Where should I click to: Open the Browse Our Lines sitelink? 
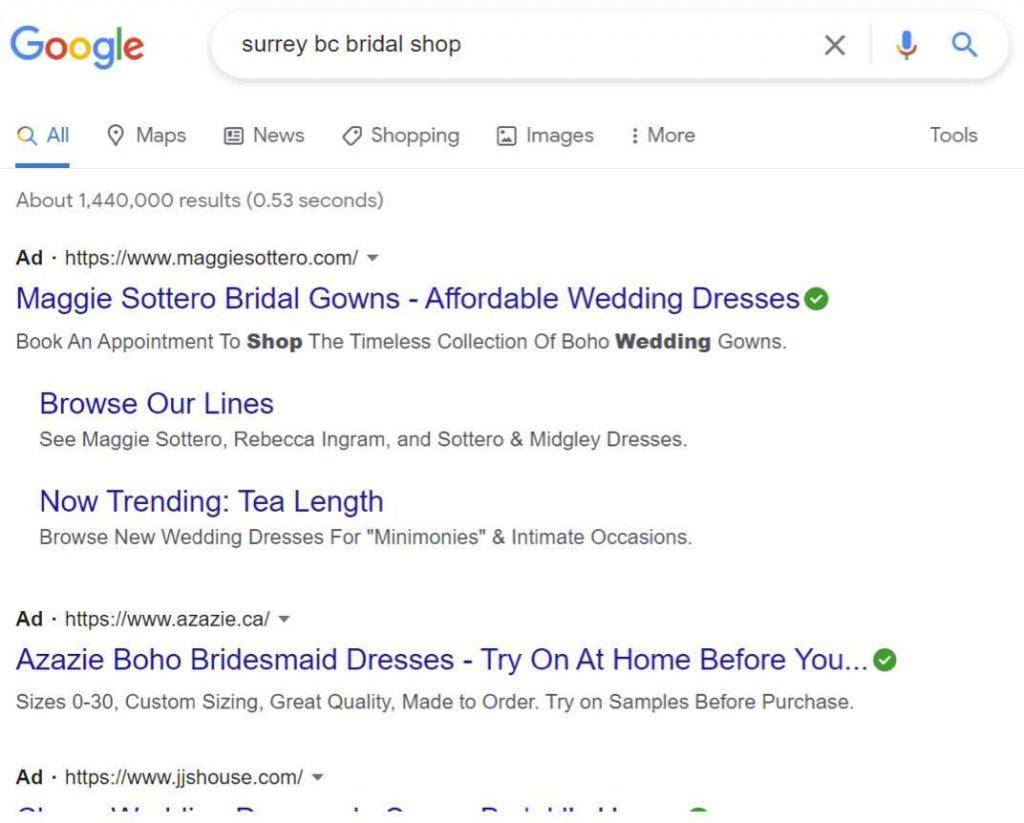157,404
